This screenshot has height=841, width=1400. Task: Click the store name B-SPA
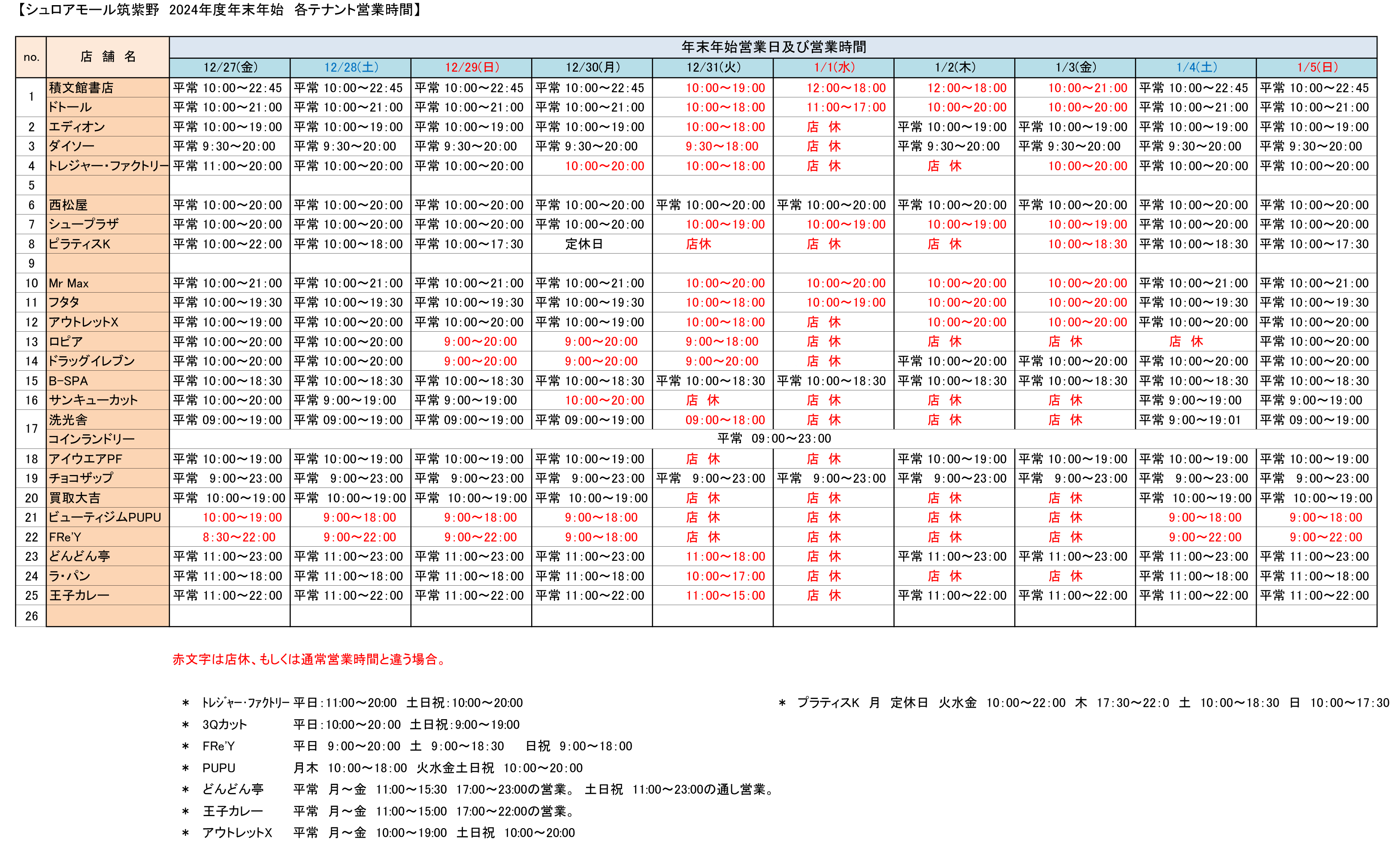(x=68, y=381)
